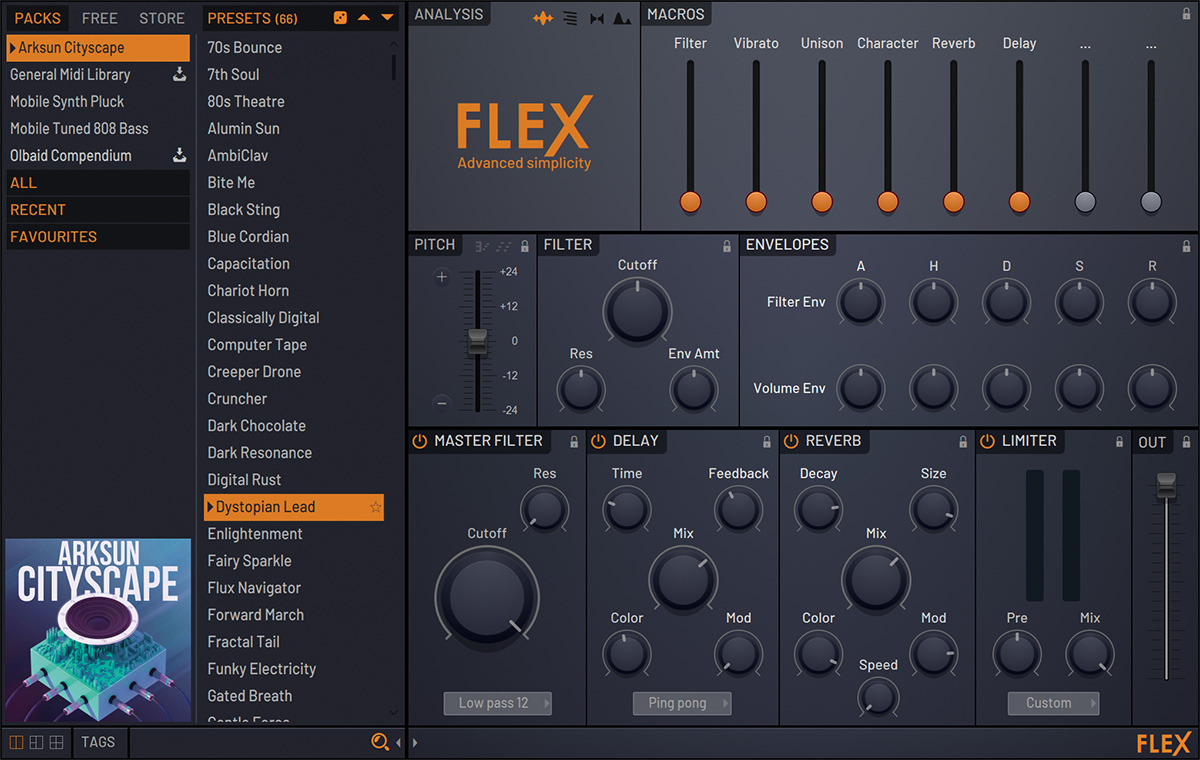Image resolution: width=1200 pixels, height=760 pixels.
Task: Open the PACKS tab
Action: [x=38, y=18]
